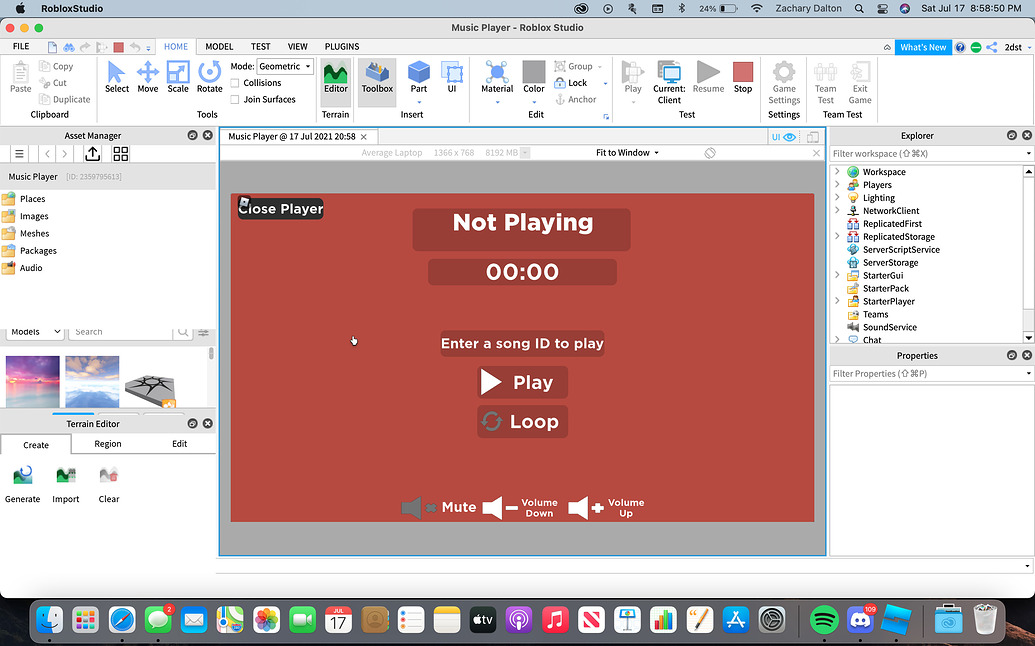Switch to the Edit tab in Terrain Editor
This screenshot has height=646, width=1035.
coord(180,443)
